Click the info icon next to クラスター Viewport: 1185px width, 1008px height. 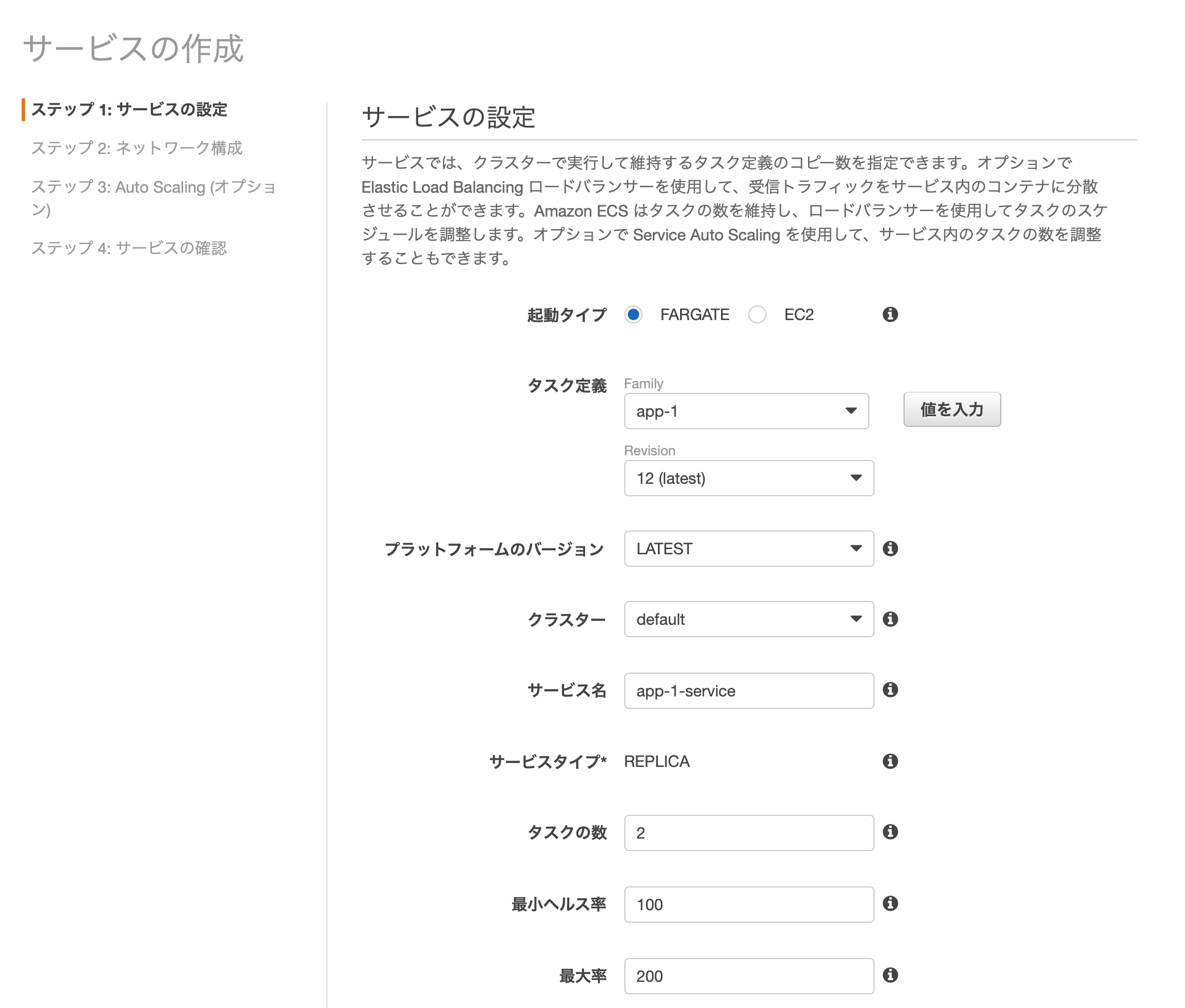coord(892,619)
